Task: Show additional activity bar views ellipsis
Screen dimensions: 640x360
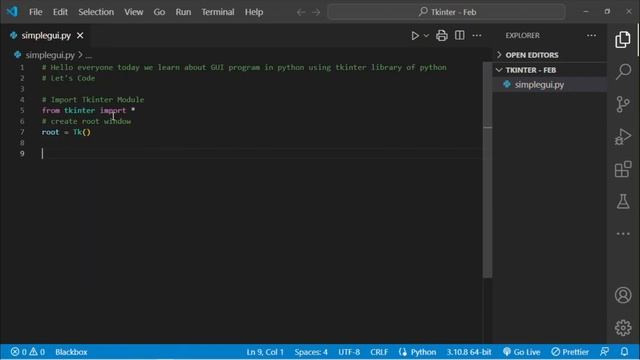Action: (623, 233)
